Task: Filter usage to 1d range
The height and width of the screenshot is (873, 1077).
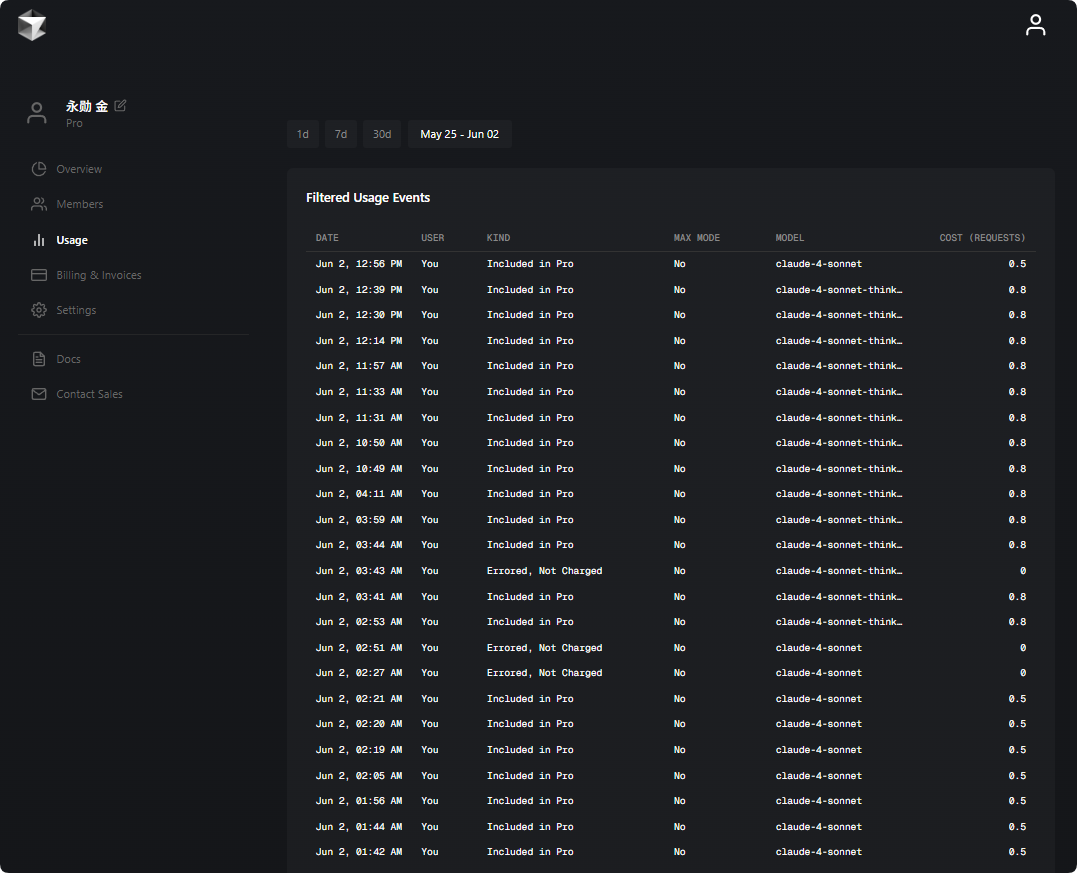Action: (x=303, y=134)
